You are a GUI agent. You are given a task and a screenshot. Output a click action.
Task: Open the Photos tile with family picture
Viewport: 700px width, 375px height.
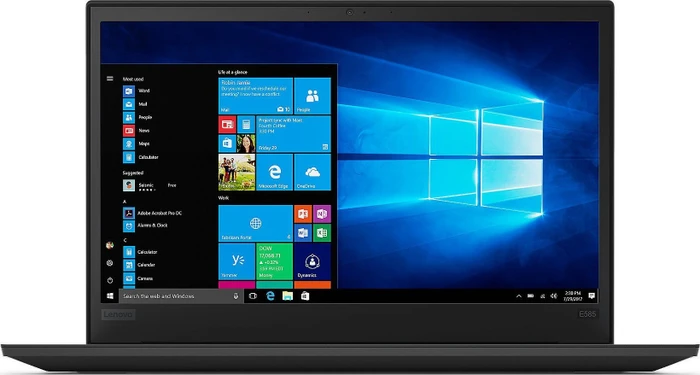click(237, 172)
